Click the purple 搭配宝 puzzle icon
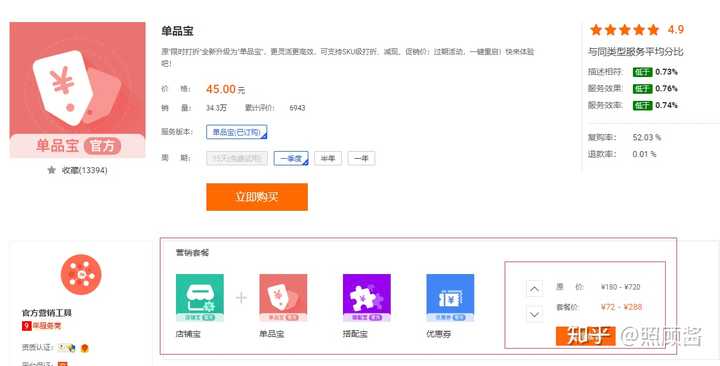This screenshot has width=720, height=366. click(366, 298)
